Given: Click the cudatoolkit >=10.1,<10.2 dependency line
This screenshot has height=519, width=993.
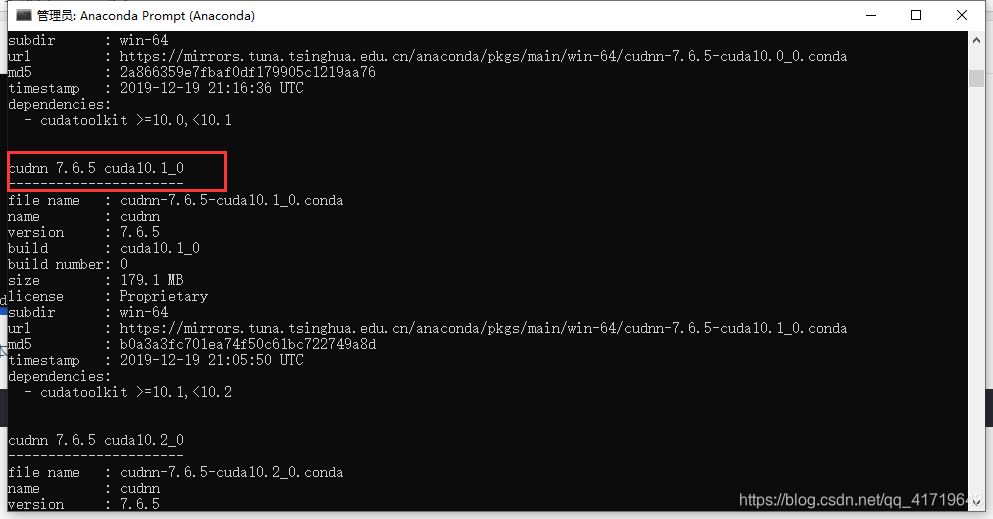Looking at the screenshot, I should tap(129, 392).
